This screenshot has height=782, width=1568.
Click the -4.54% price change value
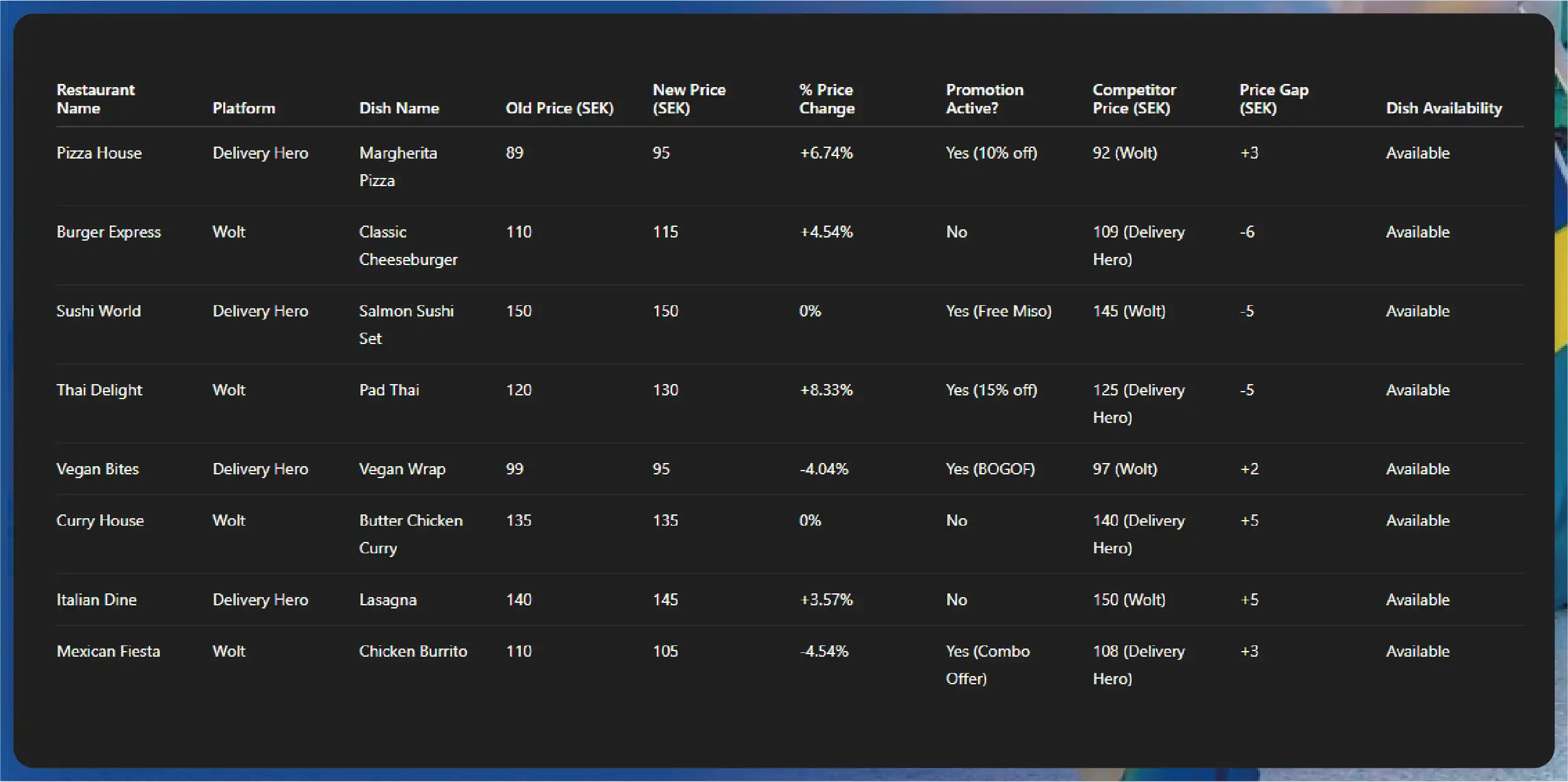(824, 652)
